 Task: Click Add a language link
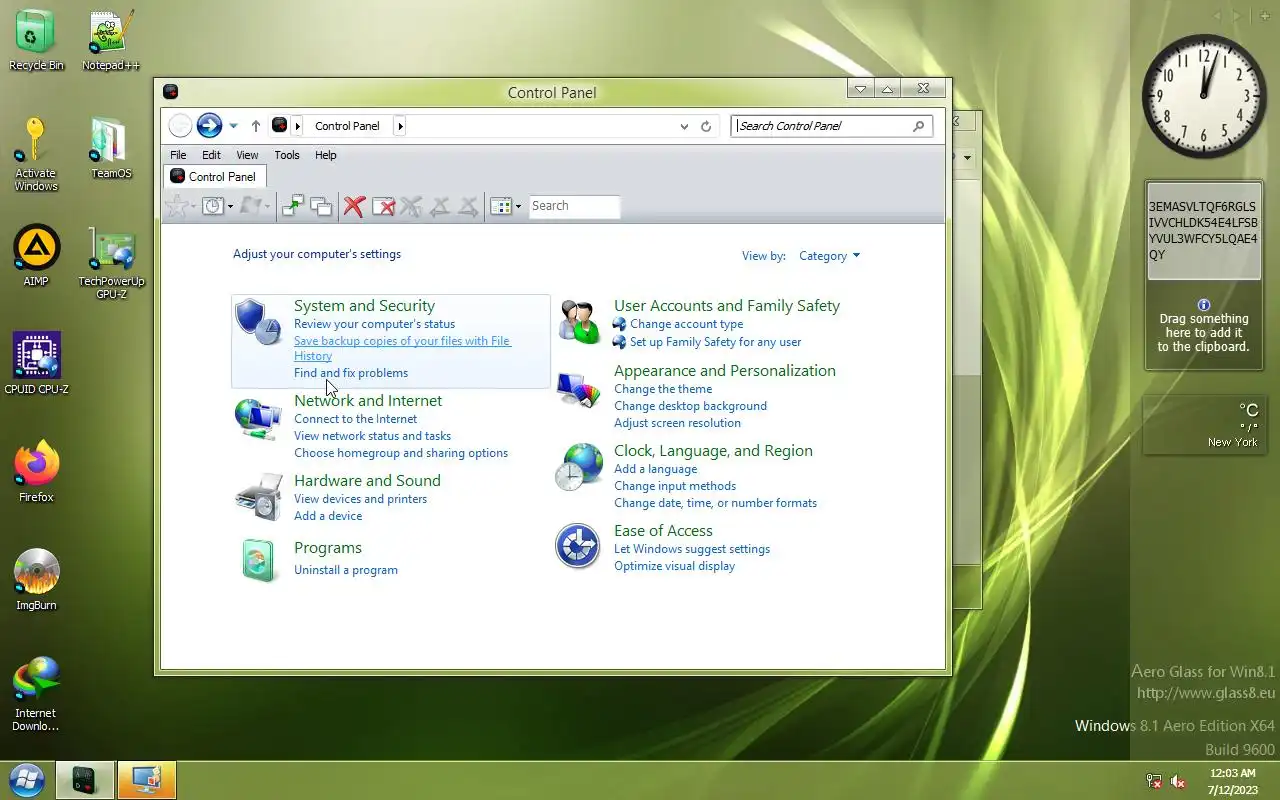pyautogui.click(x=655, y=469)
